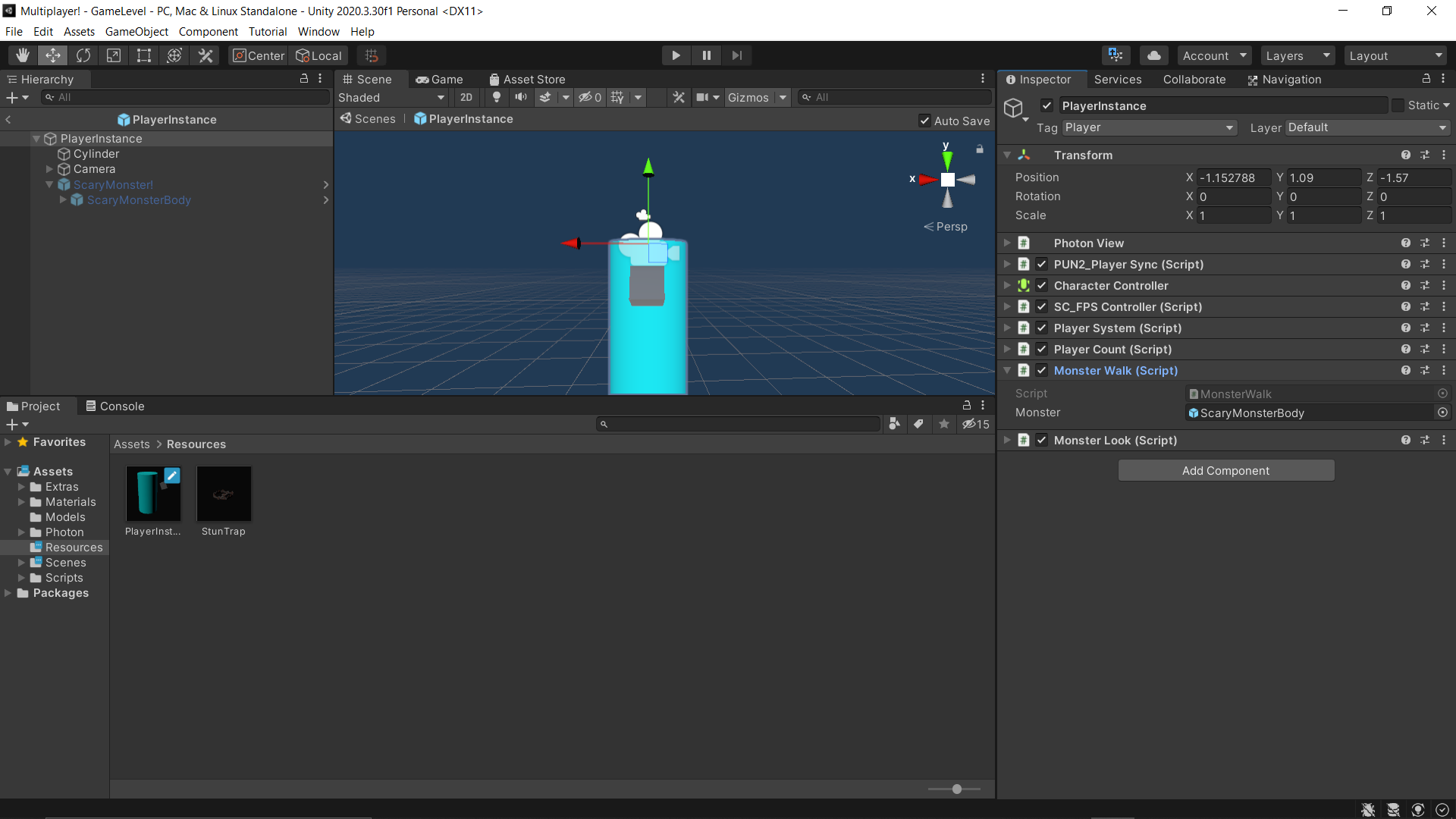The width and height of the screenshot is (1456, 819).
Task: Select the StunTrap prefab thumbnail
Action: coord(224,494)
